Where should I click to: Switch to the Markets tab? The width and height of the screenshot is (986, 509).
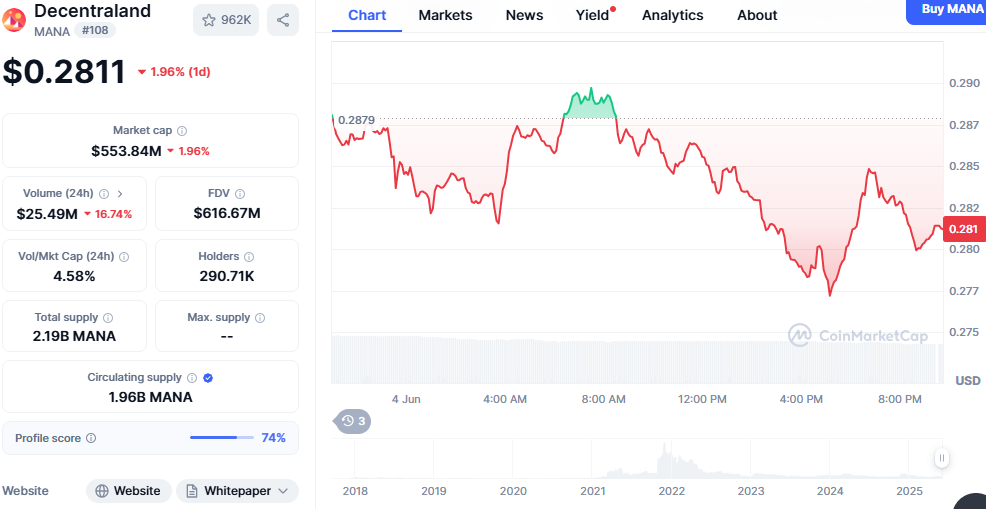pos(445,15)
